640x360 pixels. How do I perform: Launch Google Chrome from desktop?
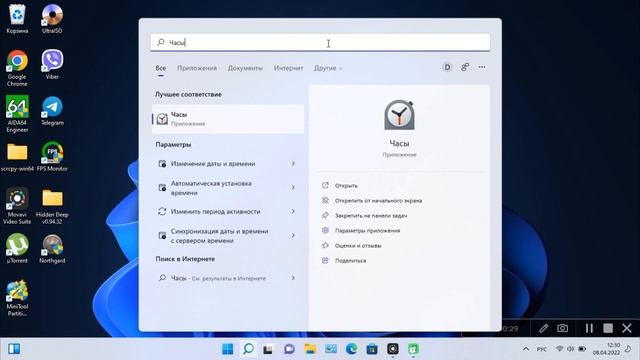pos(17,68)
